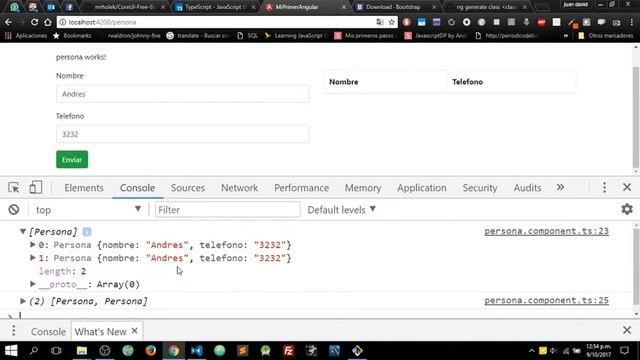Image resolution: width=640 pixels, height=360 pixels.
Task: Select the Console tab in the drawer
Action: point(48,331)
